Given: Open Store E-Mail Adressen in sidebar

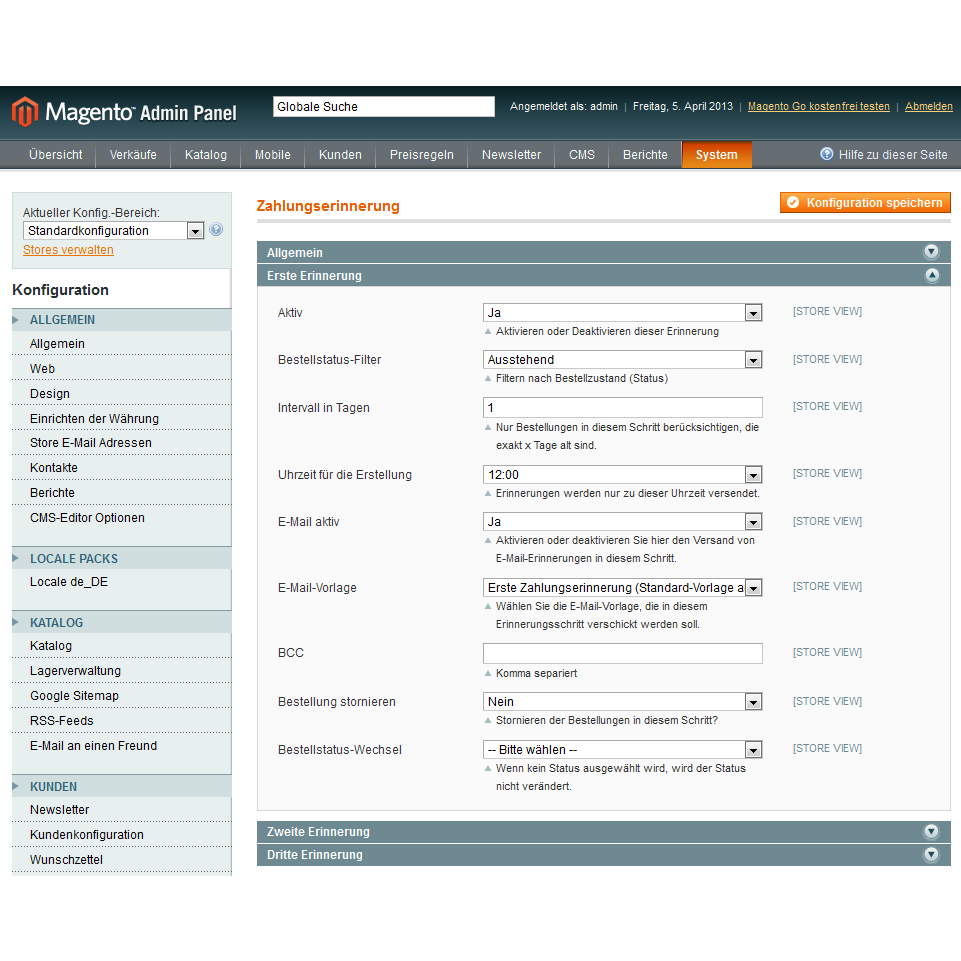Looking at the screenshot, I should click(121, 443).
